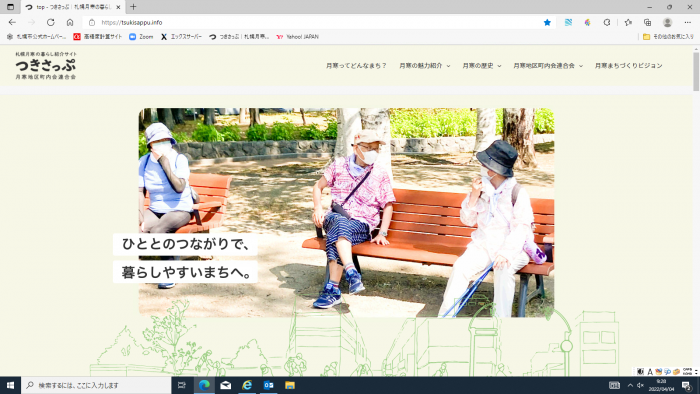This screenshot has width=700, height=394.
Task: Open Task View in taskbar
Action: [182, 385]
